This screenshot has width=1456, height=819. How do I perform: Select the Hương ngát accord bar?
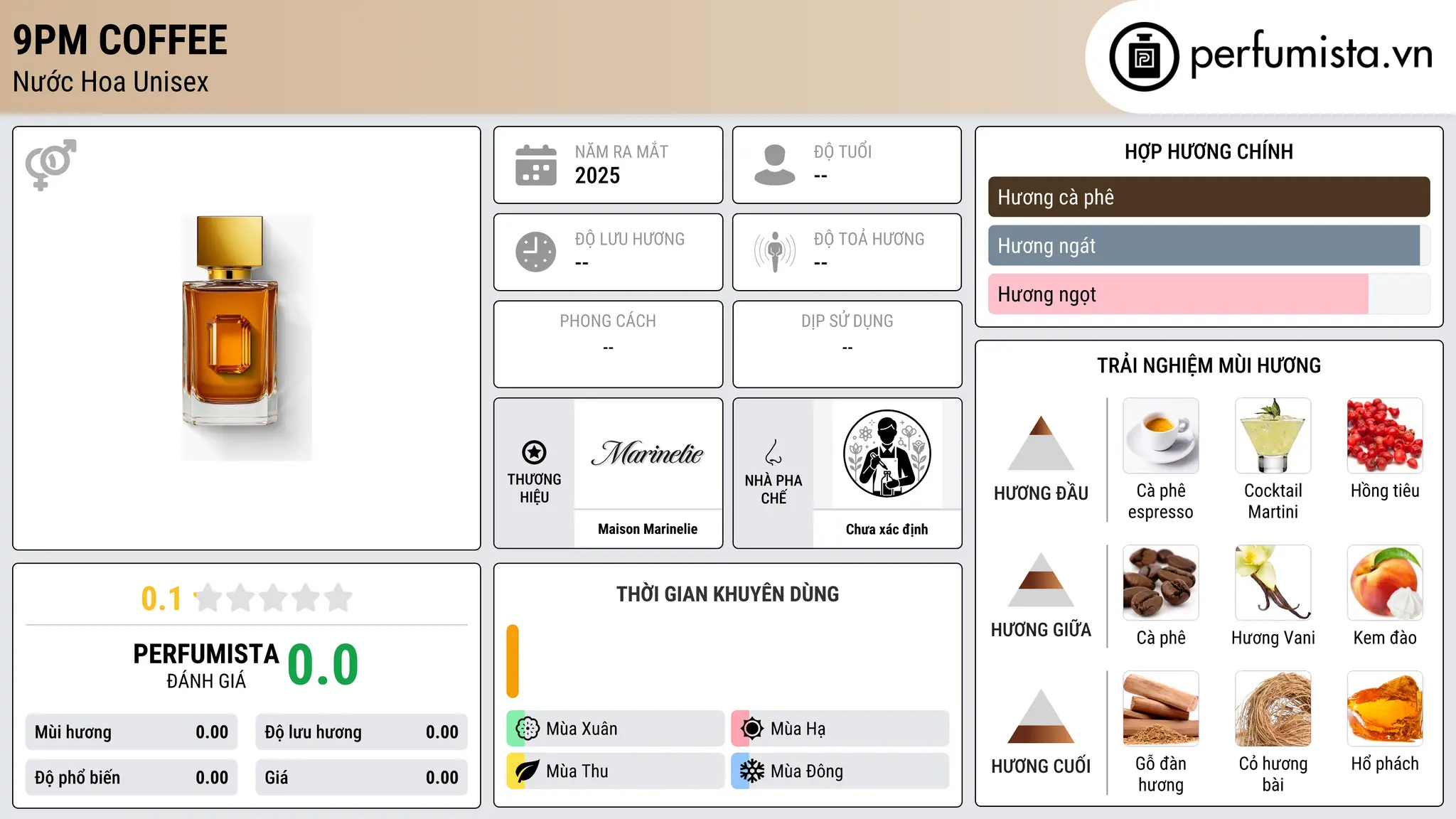tap(1209, 246)
